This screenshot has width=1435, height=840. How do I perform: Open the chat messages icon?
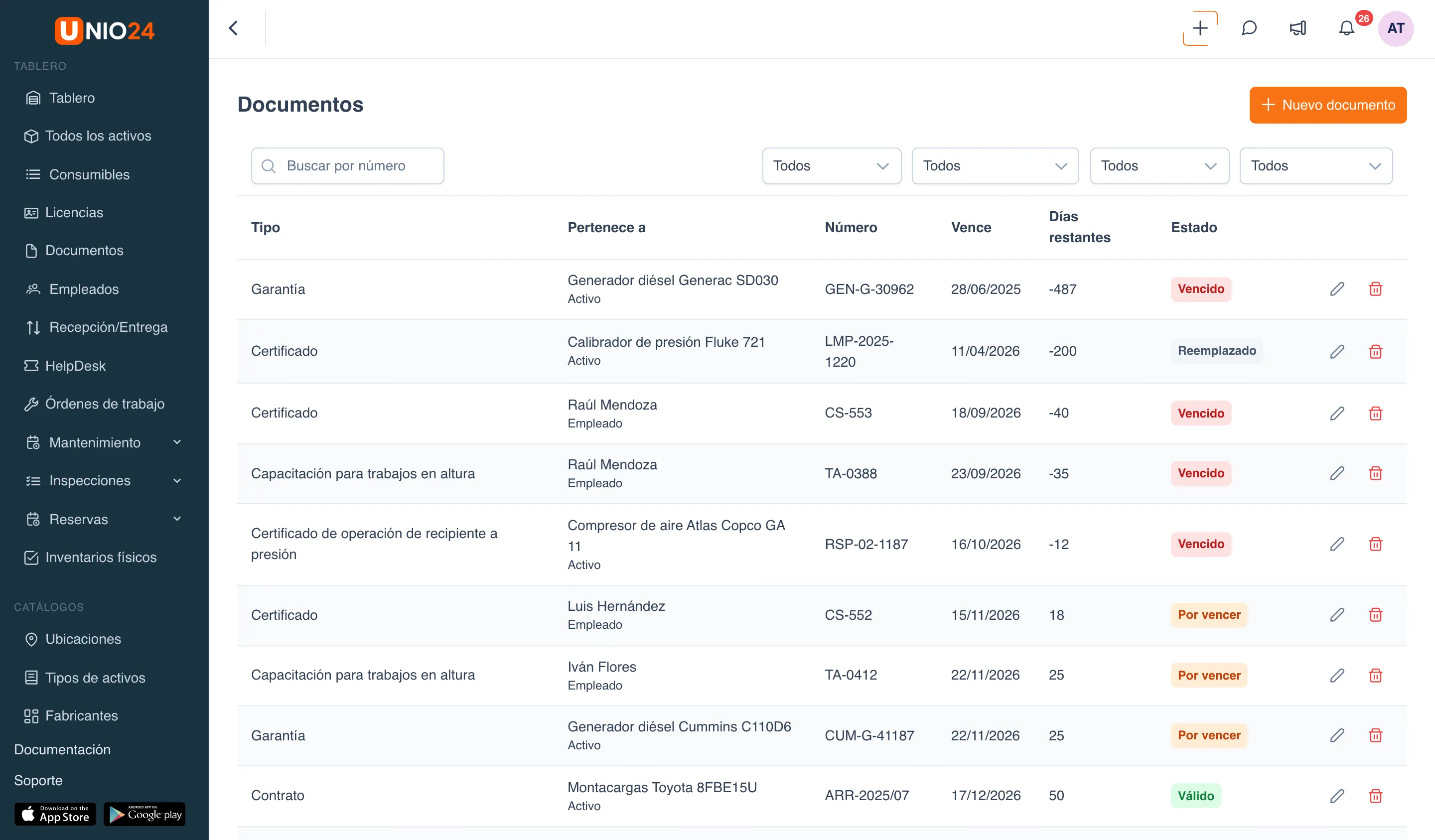click(1249, 28)
